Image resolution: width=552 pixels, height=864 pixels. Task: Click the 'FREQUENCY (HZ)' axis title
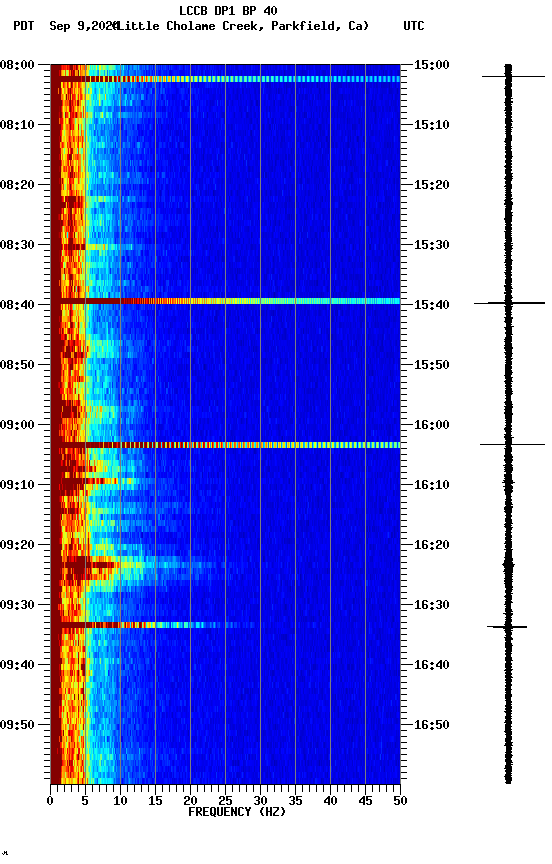237,812
